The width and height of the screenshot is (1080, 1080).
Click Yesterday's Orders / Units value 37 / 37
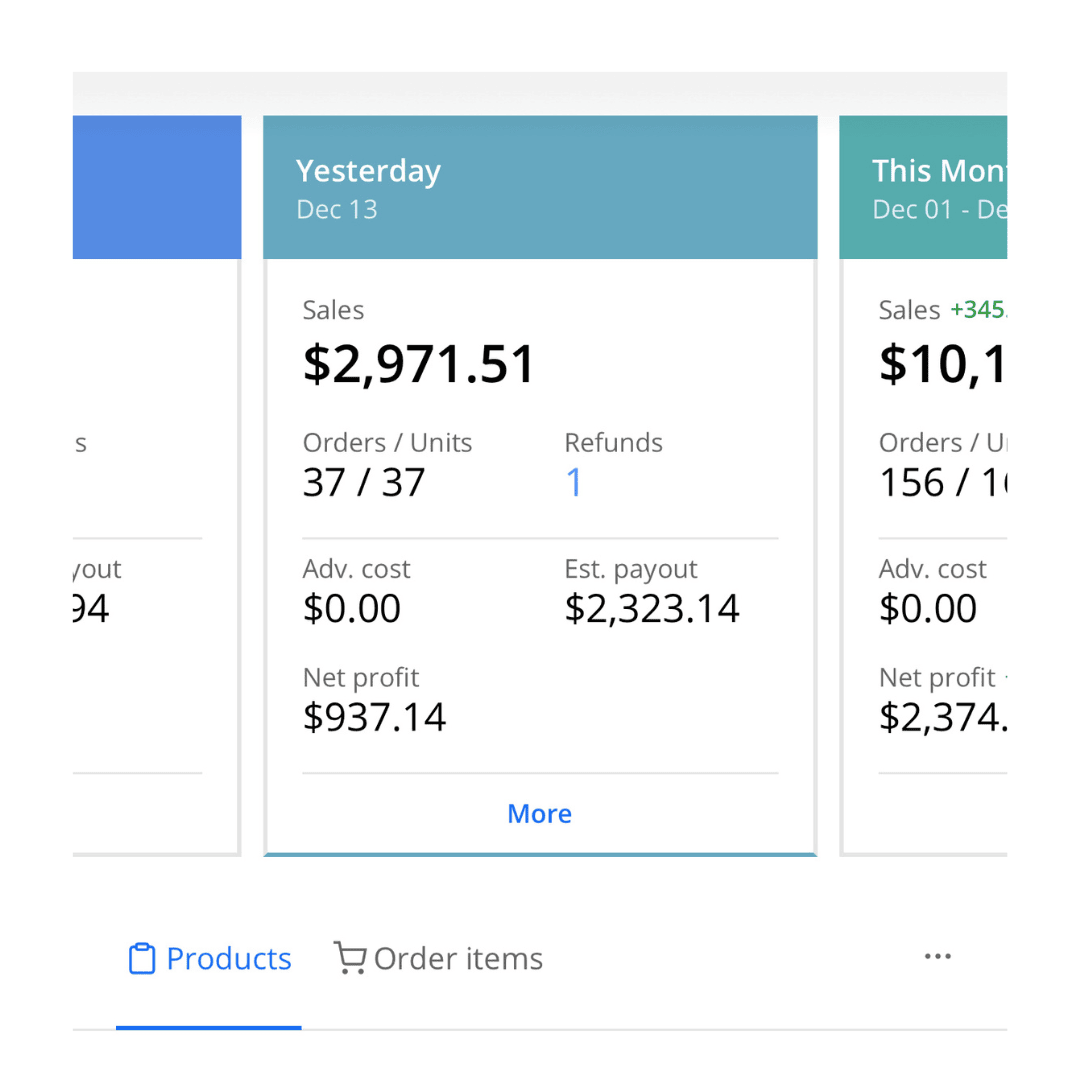coord(364,483)
